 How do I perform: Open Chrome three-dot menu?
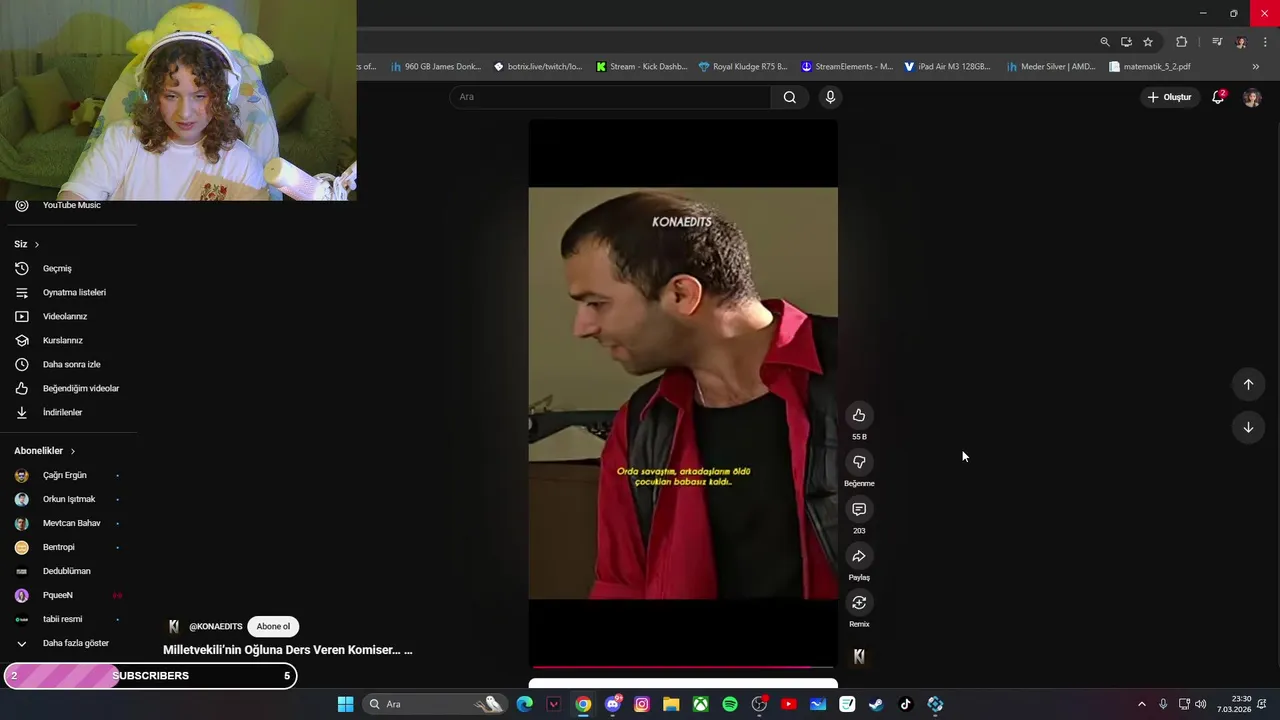pyautogui.click(x=1265, y=42)
